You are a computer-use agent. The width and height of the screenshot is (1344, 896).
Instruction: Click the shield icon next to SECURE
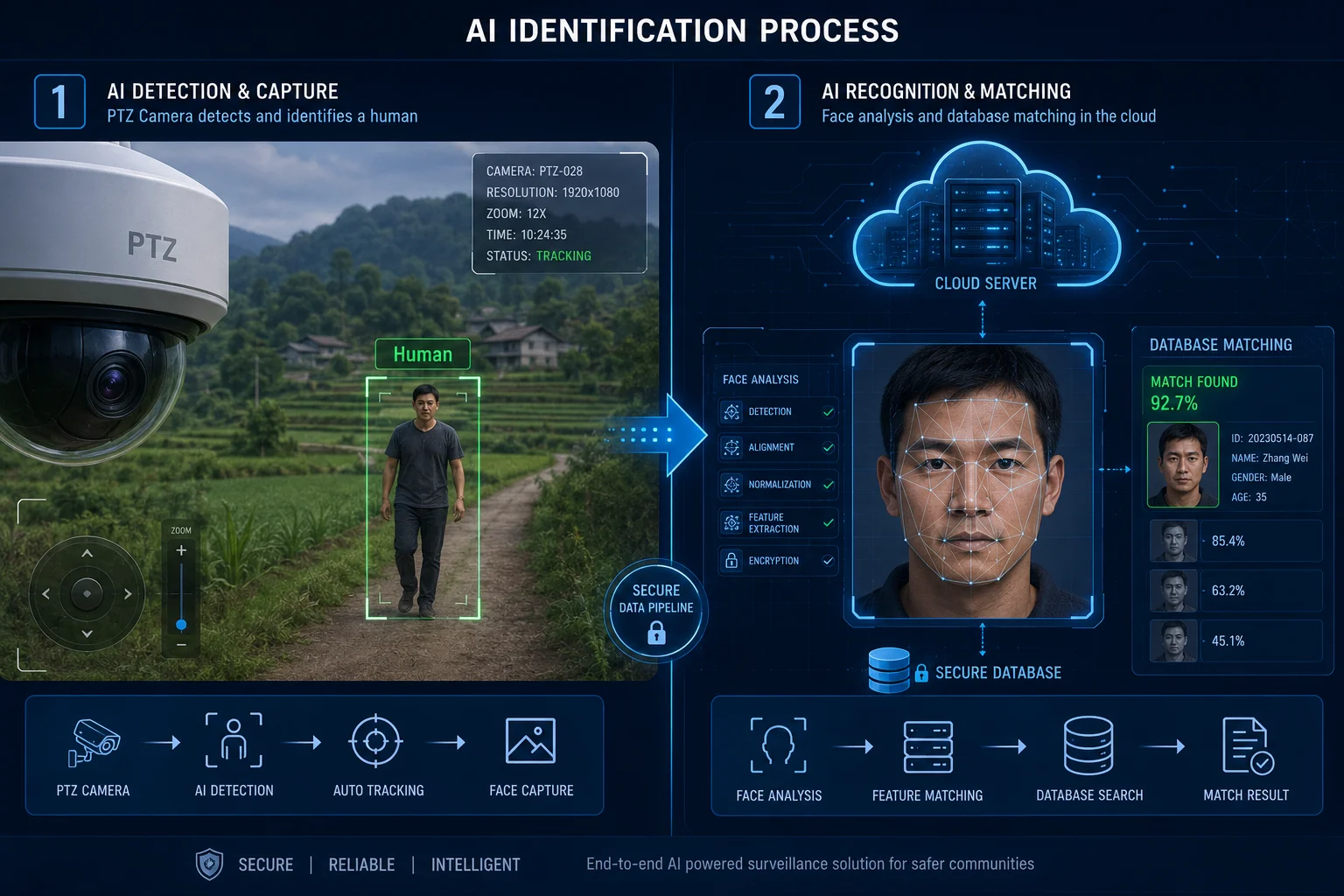(x=209, y=864)
